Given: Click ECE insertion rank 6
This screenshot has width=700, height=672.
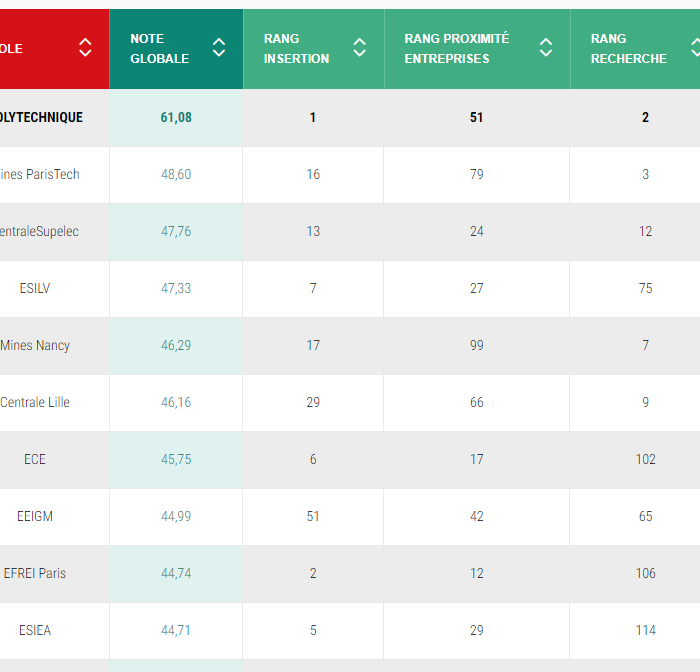Looking at the screenshot, I should [x=313, y=459].
